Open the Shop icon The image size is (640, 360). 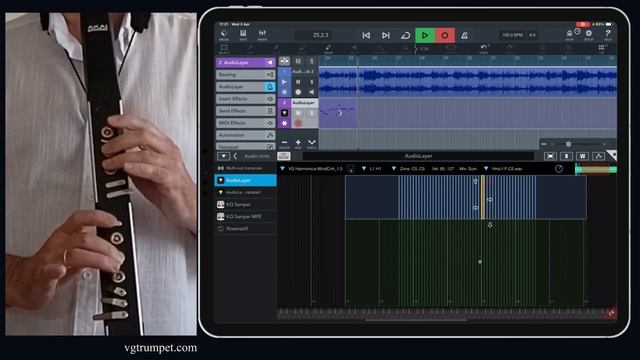coord(569,35)
